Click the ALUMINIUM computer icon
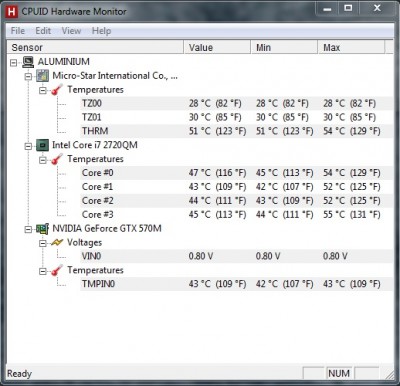Viewport: 400px width, 386px height. coord(28,62)
